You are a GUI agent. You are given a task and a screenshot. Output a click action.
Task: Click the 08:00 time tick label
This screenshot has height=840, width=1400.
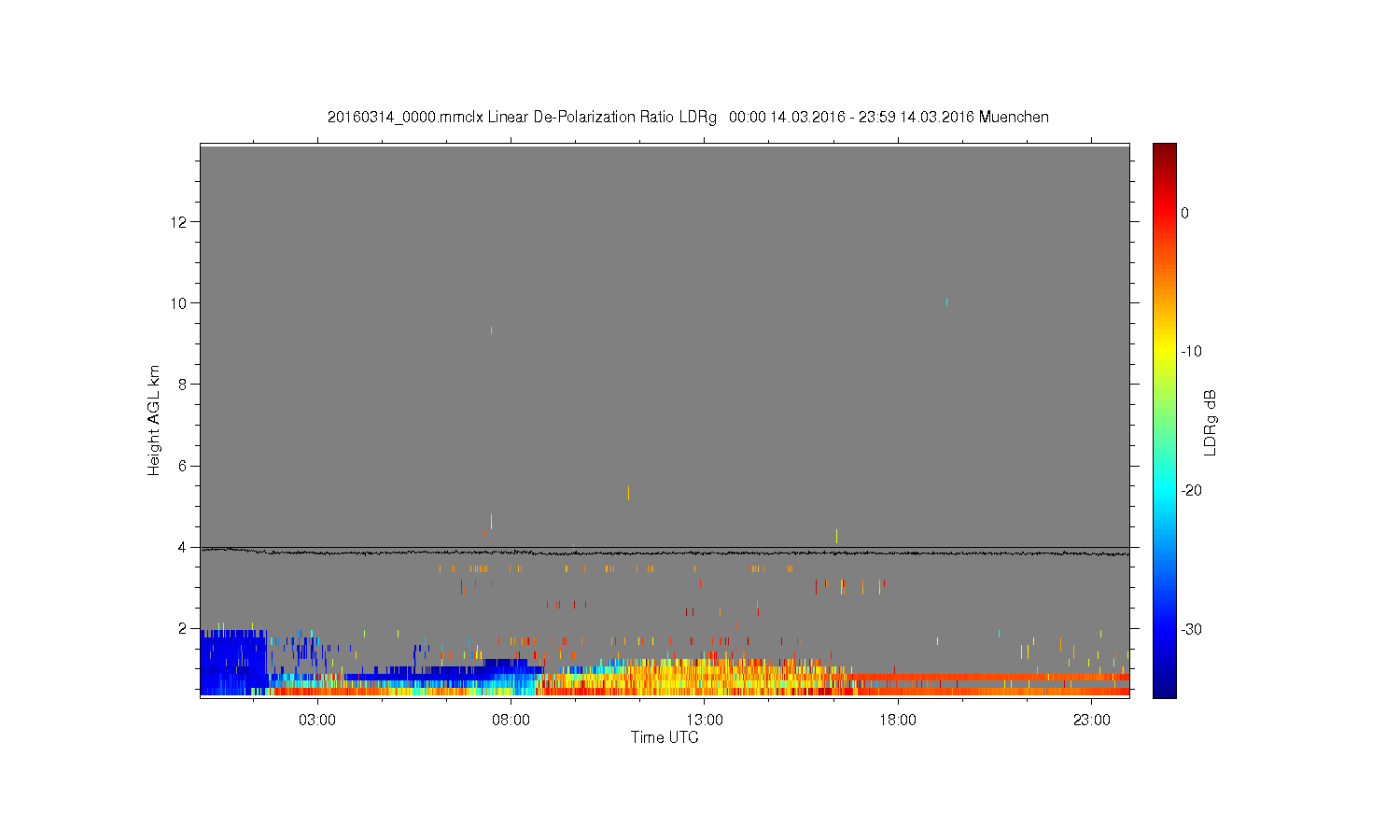511,721
